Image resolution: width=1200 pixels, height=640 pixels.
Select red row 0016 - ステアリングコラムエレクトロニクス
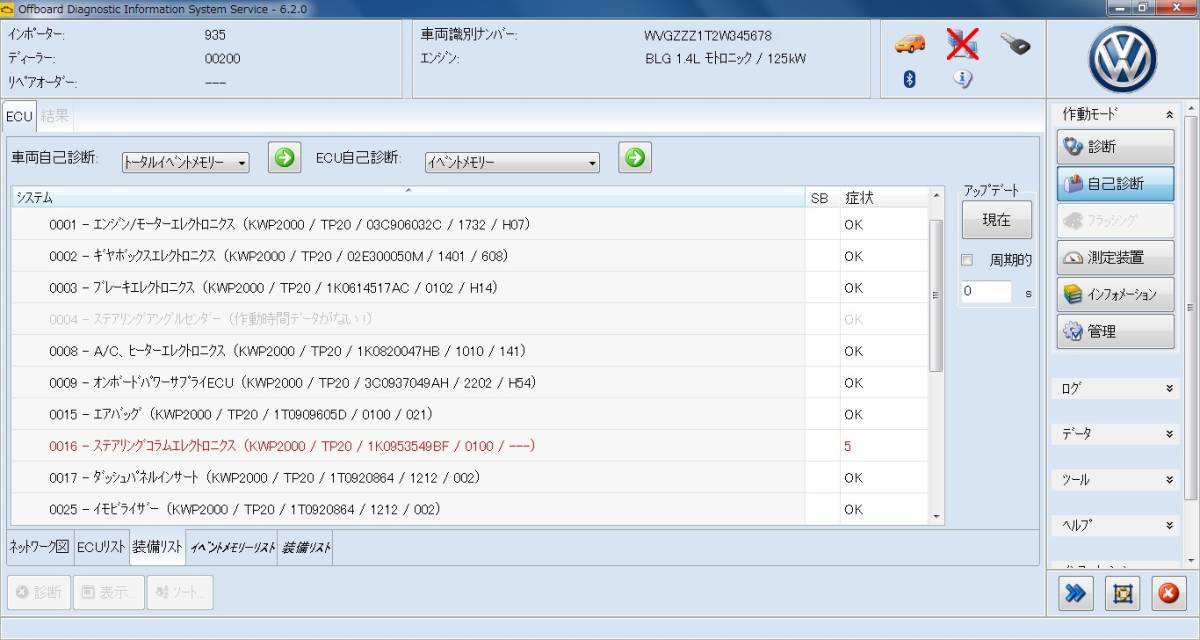point(470,446)
